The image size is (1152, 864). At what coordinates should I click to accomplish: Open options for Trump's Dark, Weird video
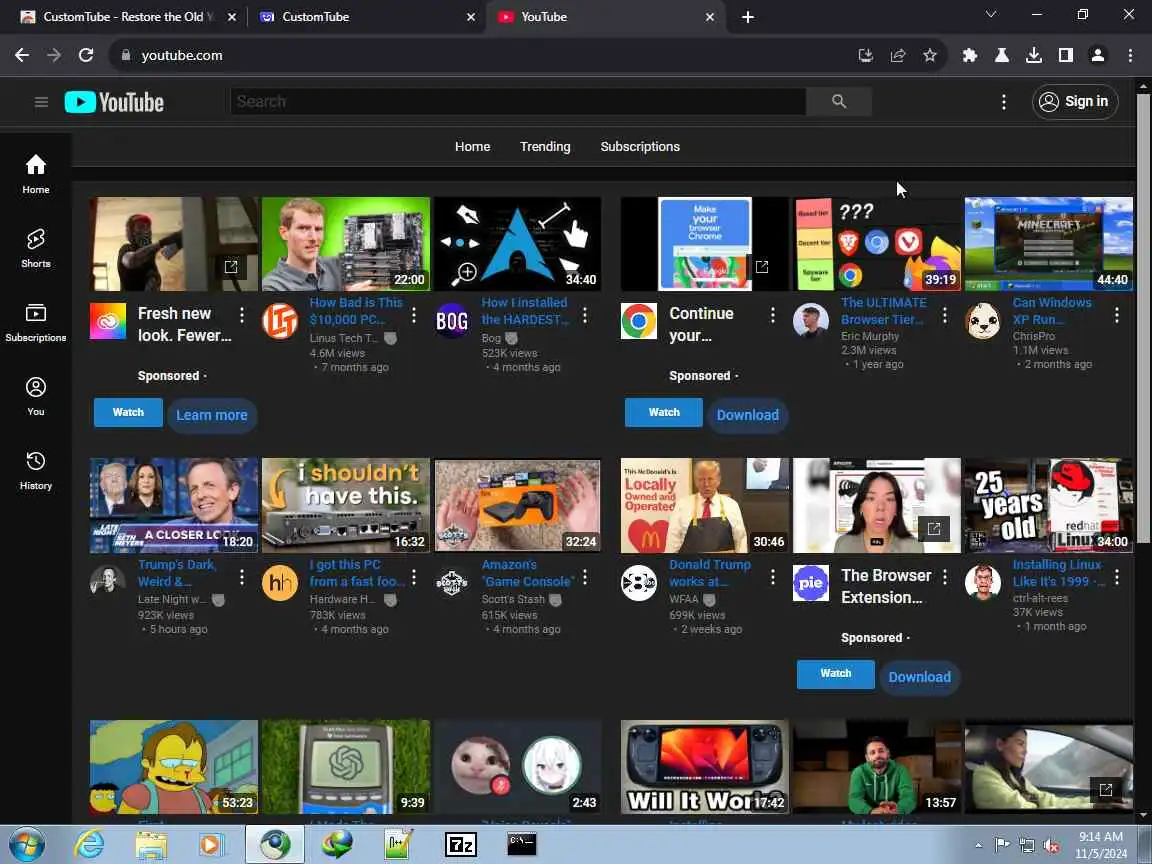(x=242, y=577)
